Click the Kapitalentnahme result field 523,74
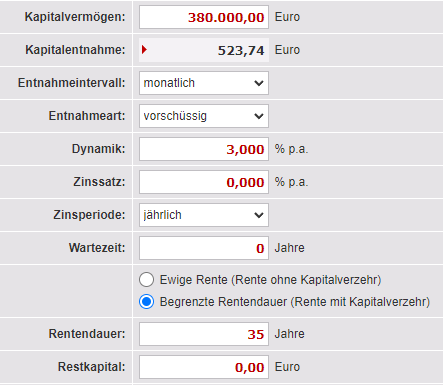This screenshot has width=443, height=385. click(x=204, y=50)
